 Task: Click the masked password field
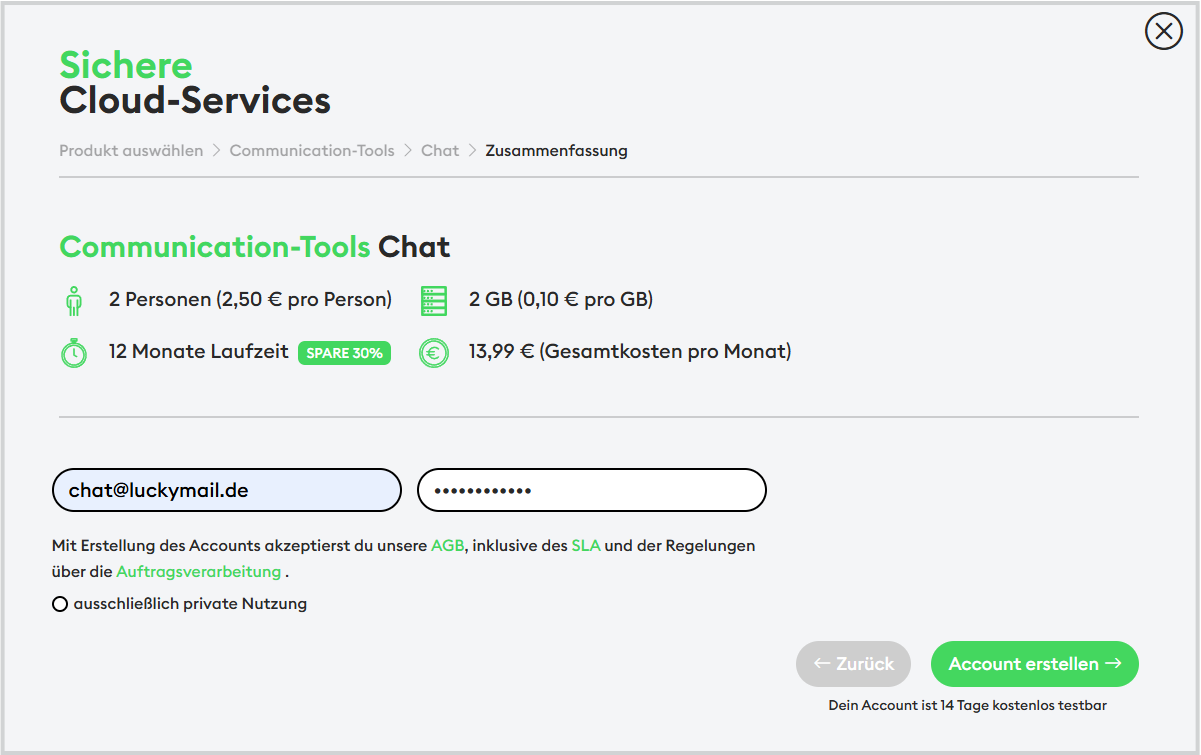coord(591,490)
